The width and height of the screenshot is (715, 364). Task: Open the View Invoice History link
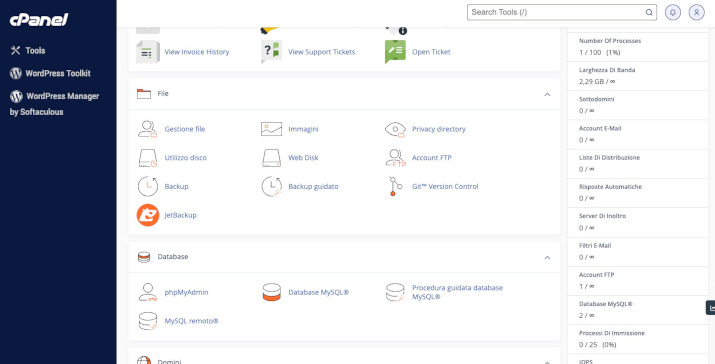coord(197,52)
